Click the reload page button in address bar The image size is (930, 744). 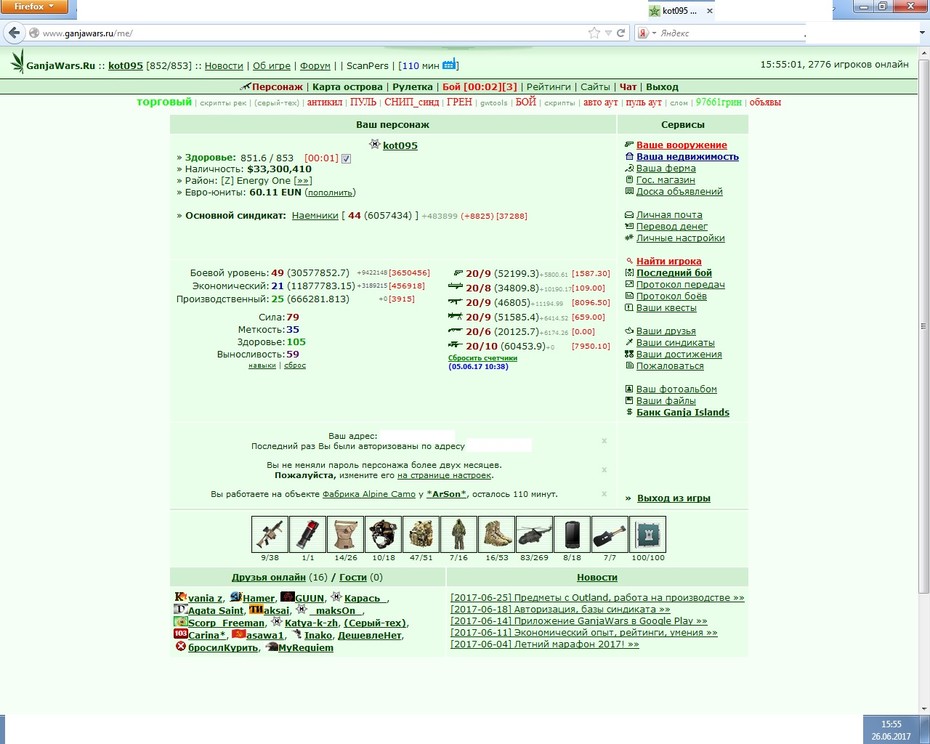point(621,33)
